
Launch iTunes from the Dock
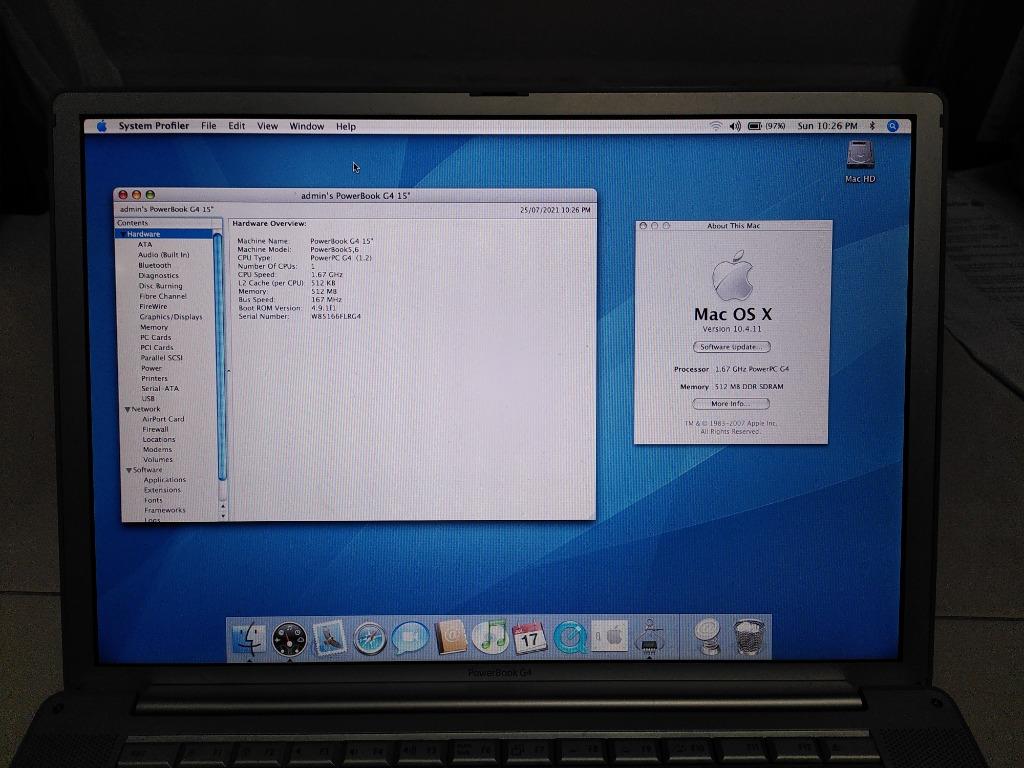490,637
